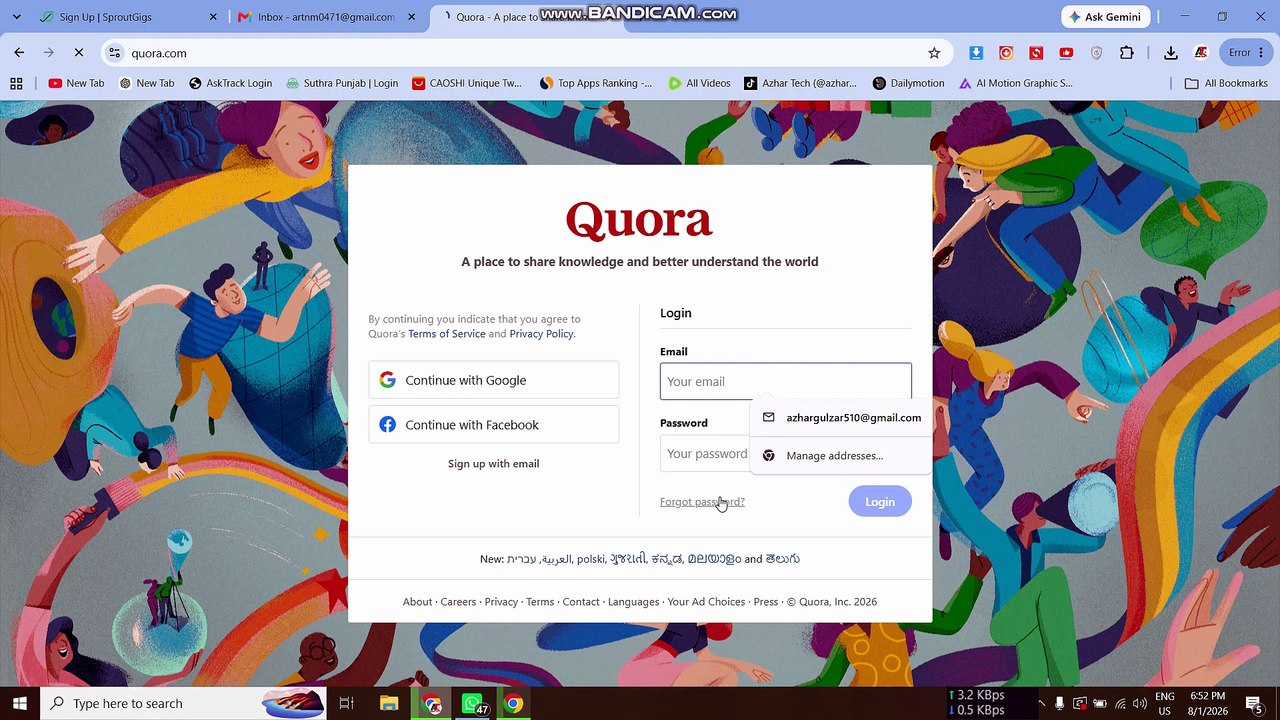The height and width of the screenshot is (720, 1280).
Task: Open the red sync-arrows extension icon
Action: click(x=1036, y=53)
